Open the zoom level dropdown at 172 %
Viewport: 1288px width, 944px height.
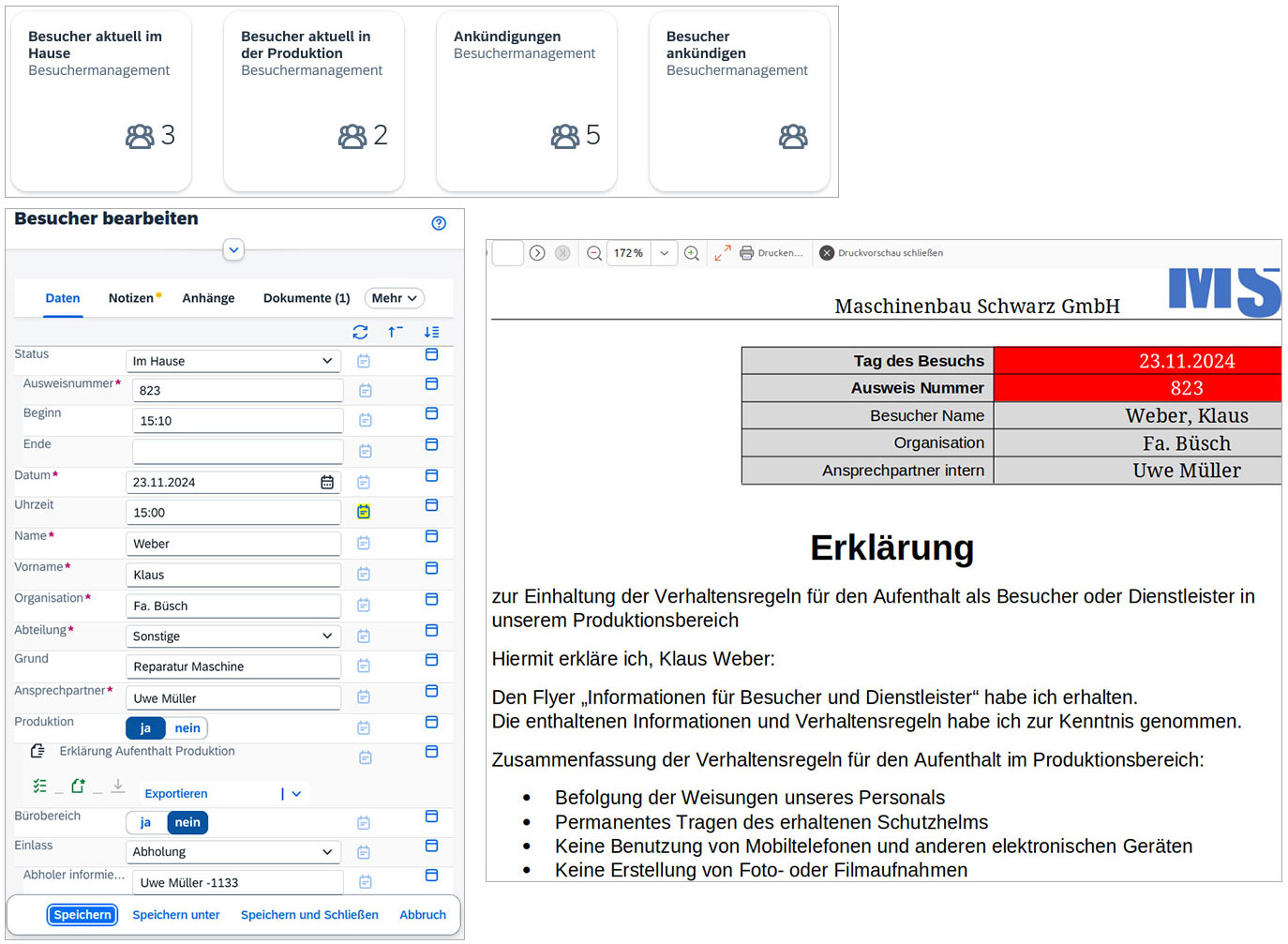pyautogui.click(x=664, y=253)
